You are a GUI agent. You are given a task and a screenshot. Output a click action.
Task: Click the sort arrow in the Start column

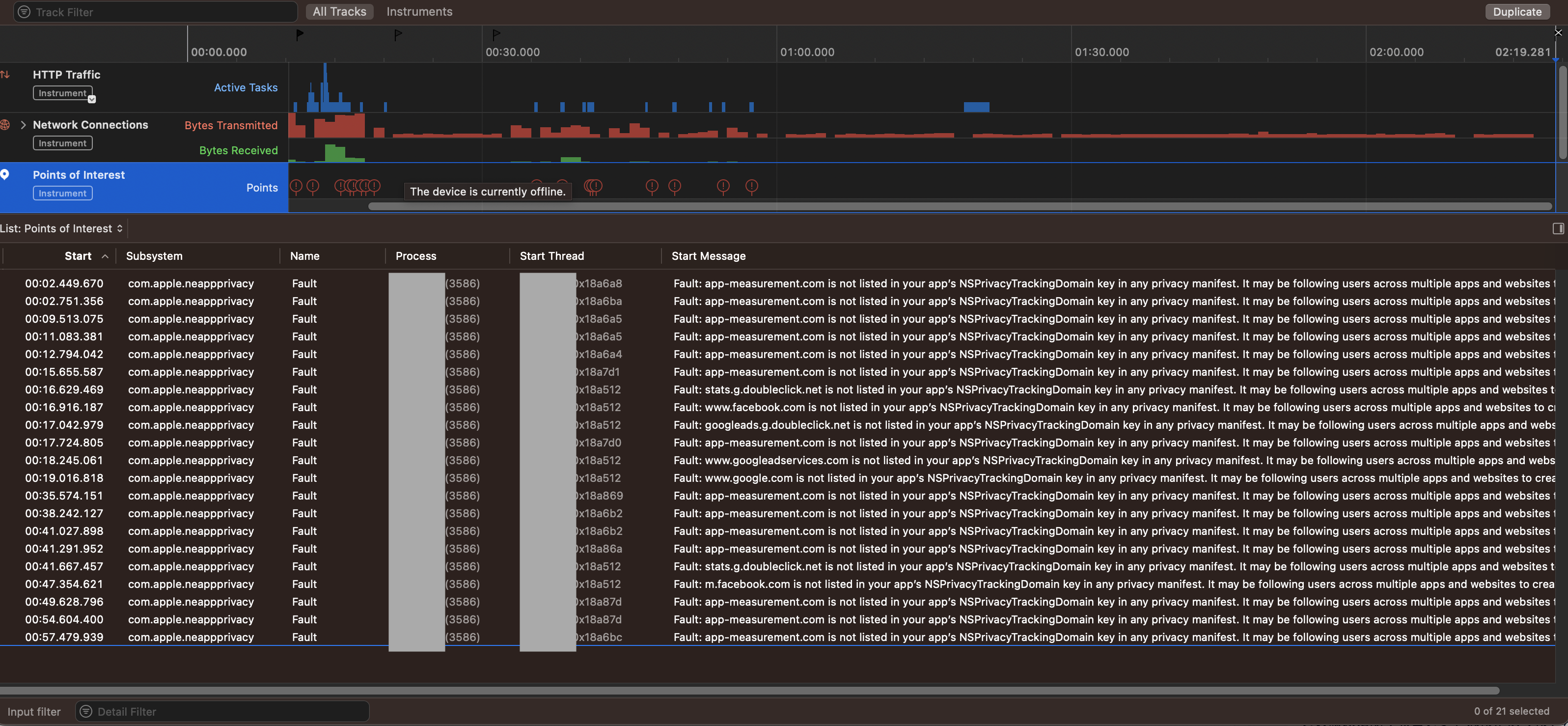point(105,256)
